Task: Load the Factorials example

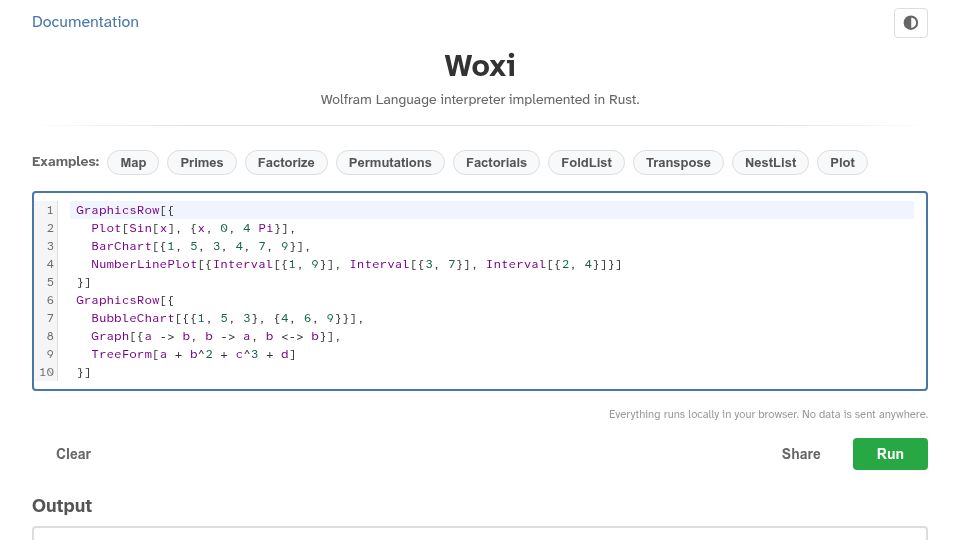Action: [x=496, y=163]
